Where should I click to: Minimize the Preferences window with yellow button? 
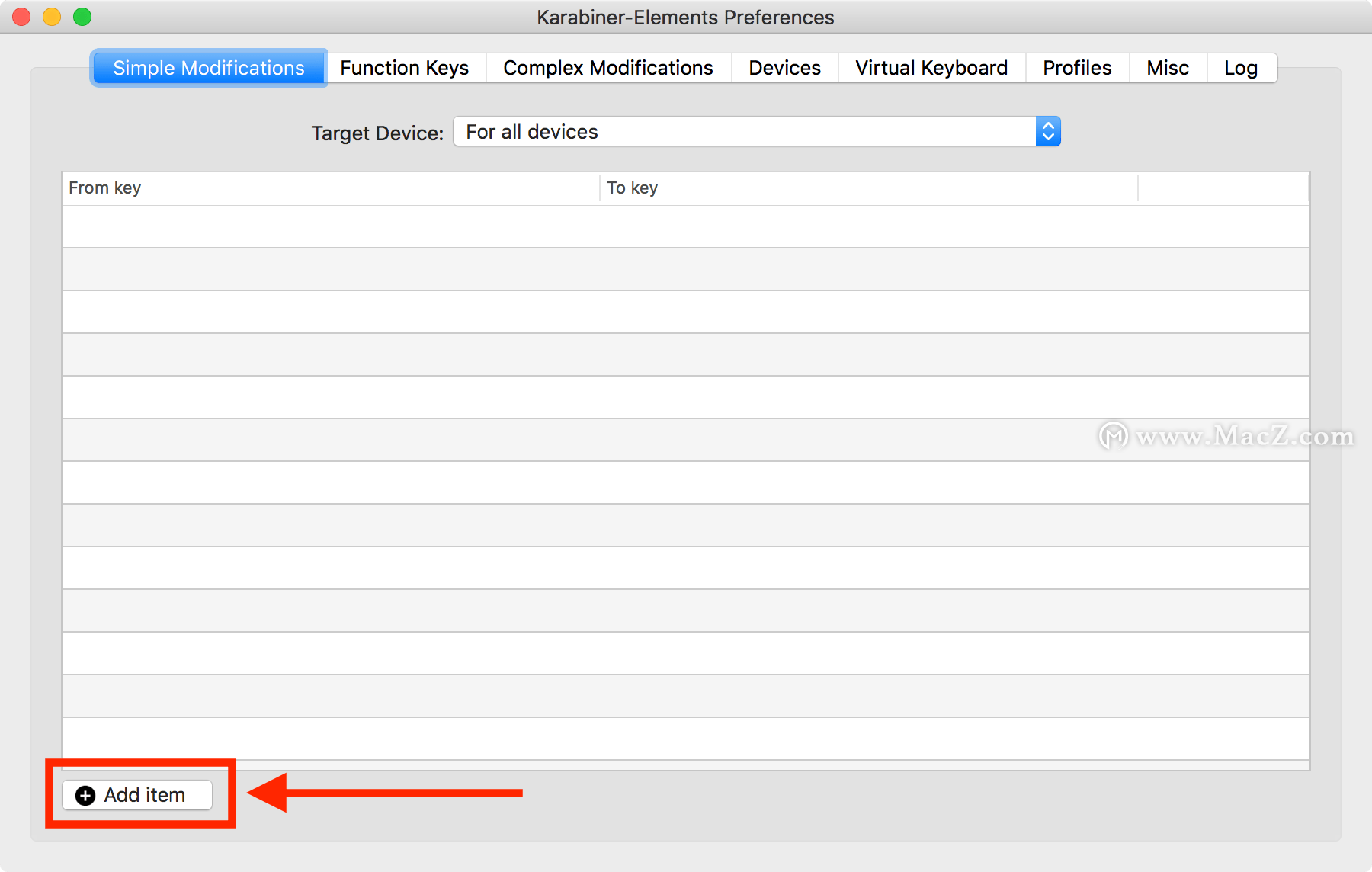[52, 17]
